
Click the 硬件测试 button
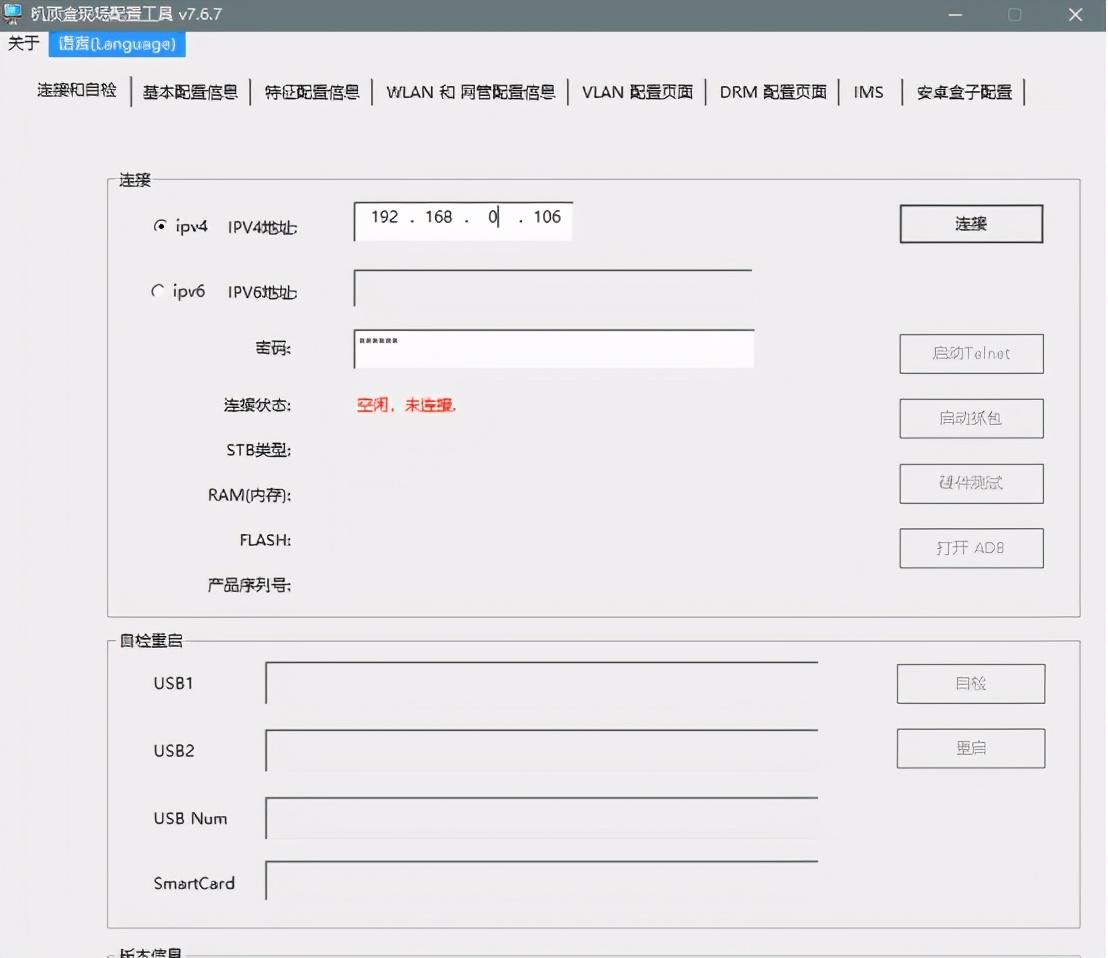coord(971,483)
